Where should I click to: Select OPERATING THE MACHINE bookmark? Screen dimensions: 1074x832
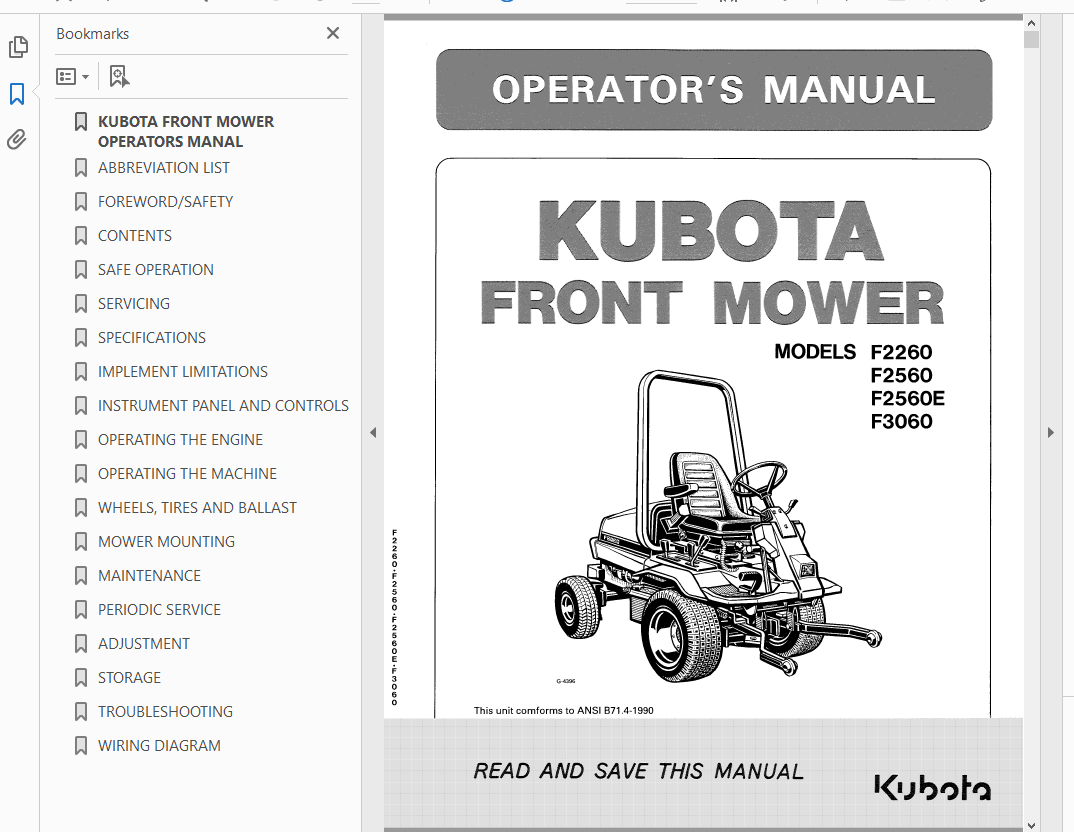[x=188, y=474]
